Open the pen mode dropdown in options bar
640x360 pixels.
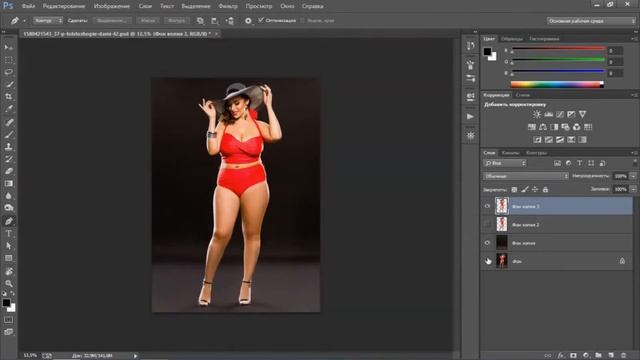pos(48,20)
